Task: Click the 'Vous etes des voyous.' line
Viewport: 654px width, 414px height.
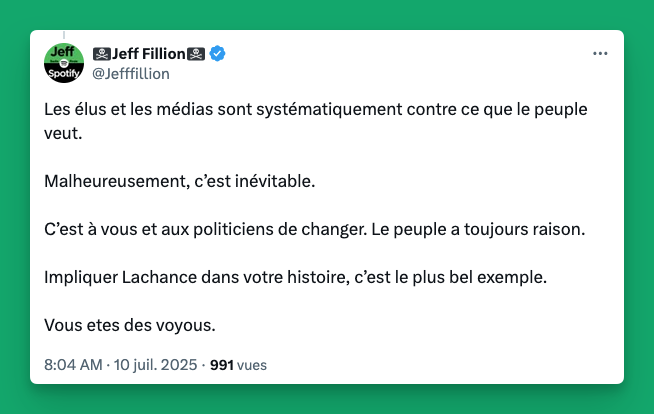Action: tap(130, 325)
